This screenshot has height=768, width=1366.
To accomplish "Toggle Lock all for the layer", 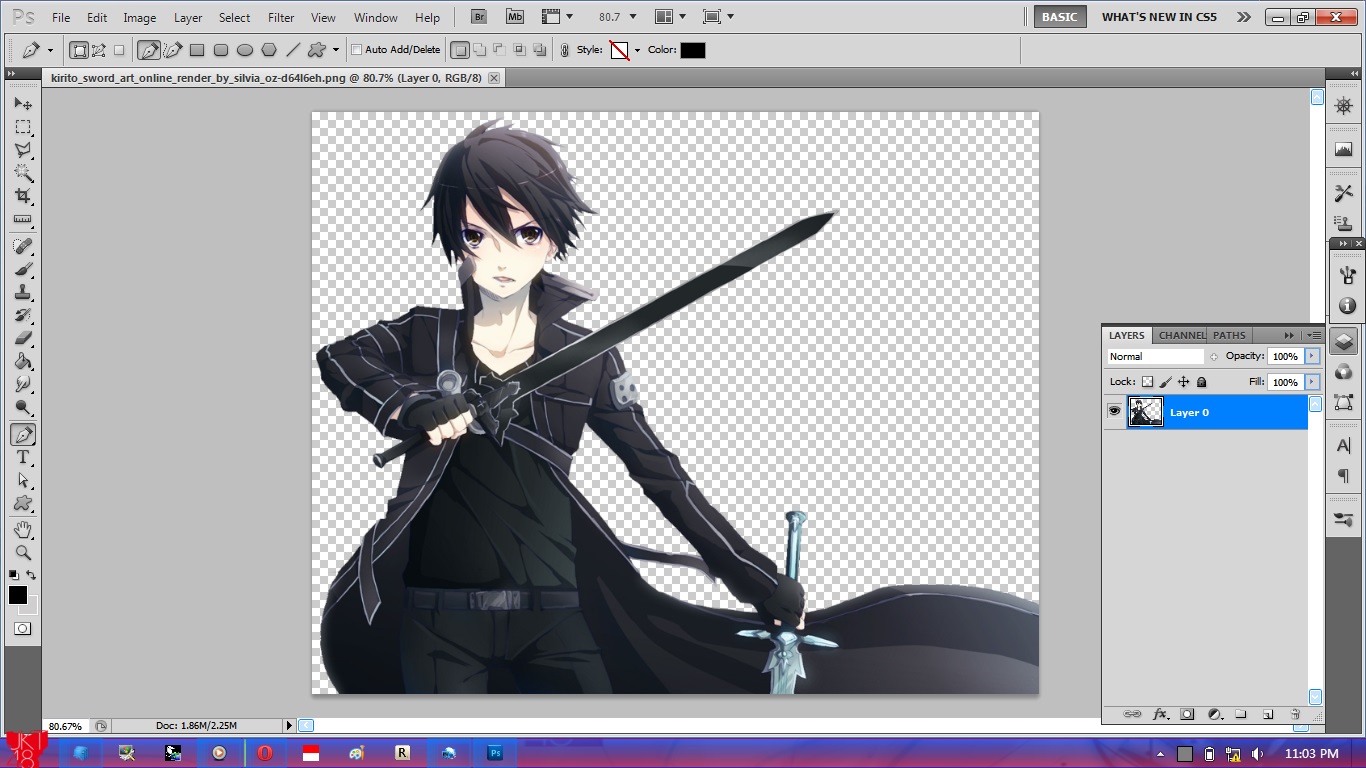I will 1202,382.
